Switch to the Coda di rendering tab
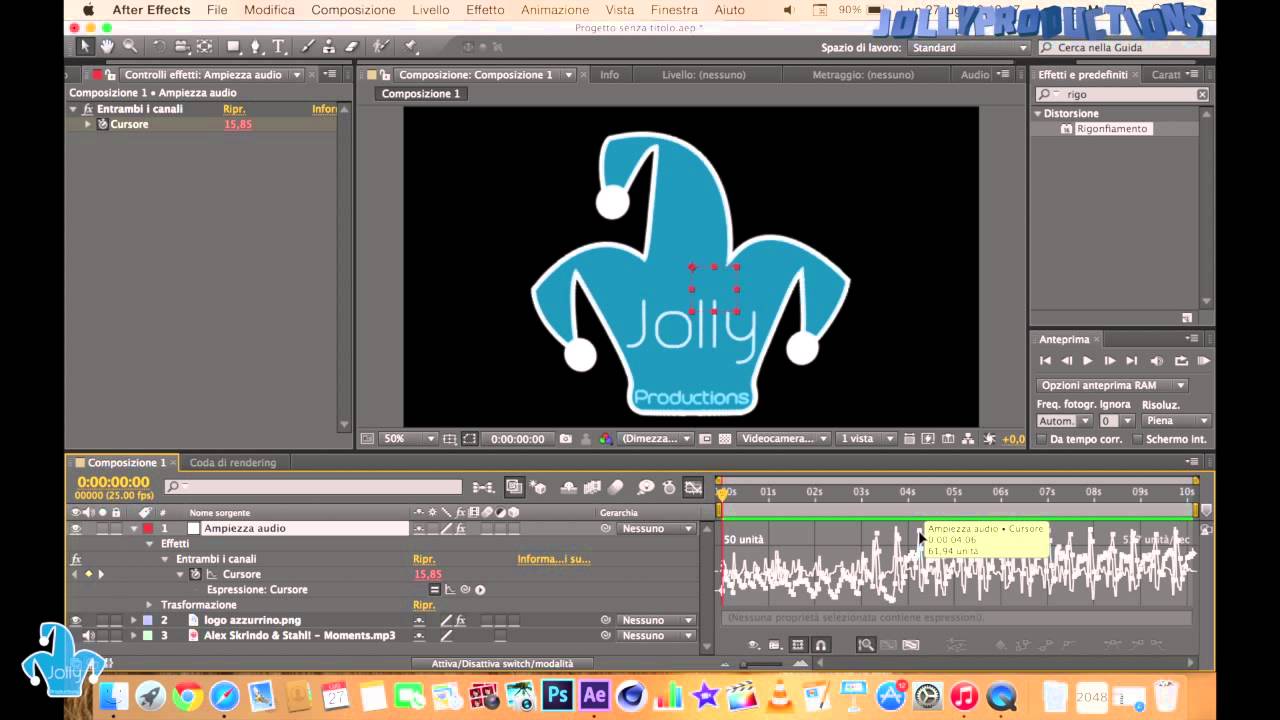 tap(233, 462)
